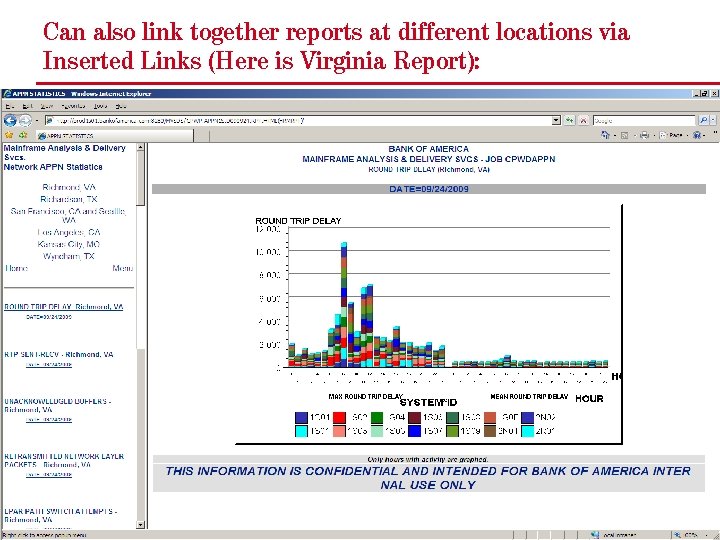Open the View menu

[x=46, y=106]
